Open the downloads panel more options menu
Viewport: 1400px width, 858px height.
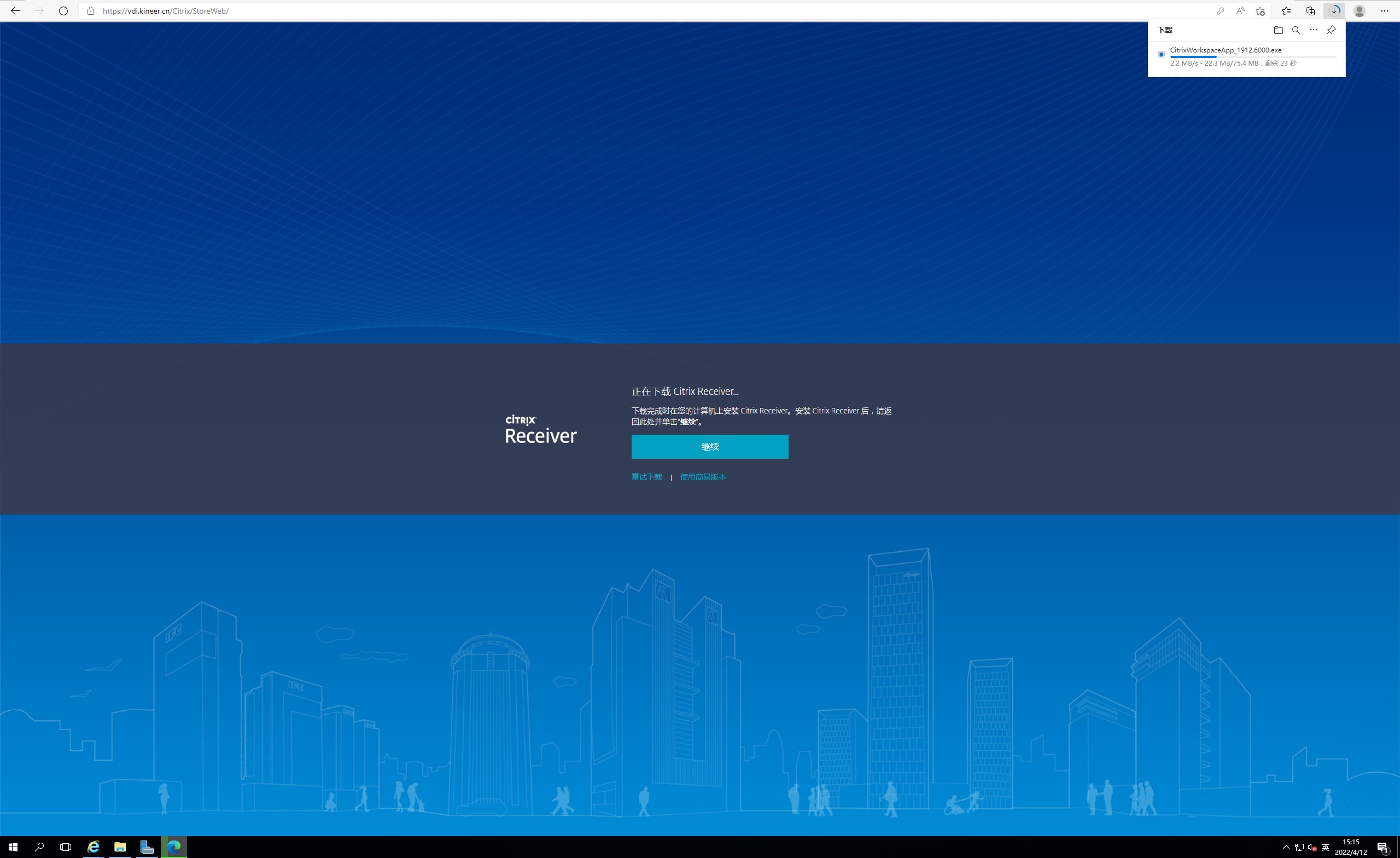click(x=1313, y=30)
